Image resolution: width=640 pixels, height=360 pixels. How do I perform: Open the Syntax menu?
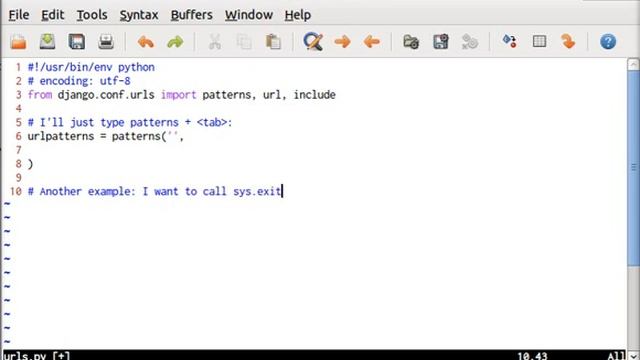139,15
